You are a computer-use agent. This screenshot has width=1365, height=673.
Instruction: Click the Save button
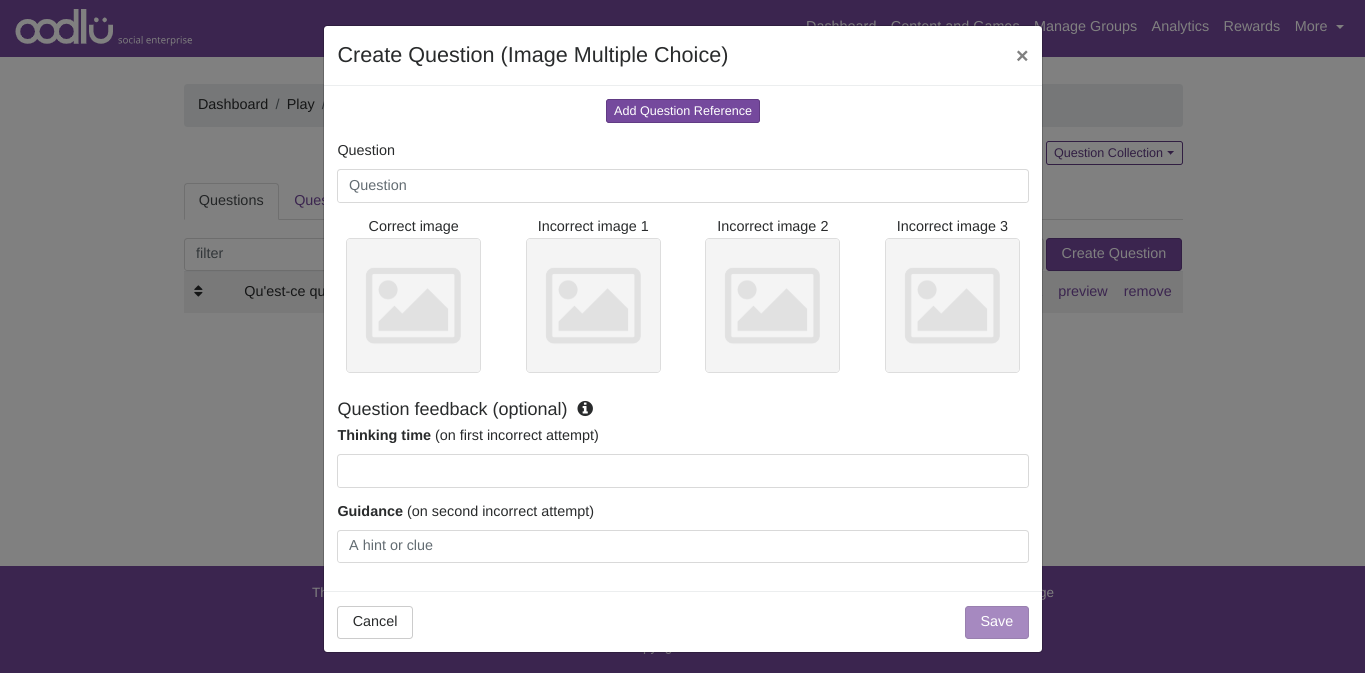(996, 622)
